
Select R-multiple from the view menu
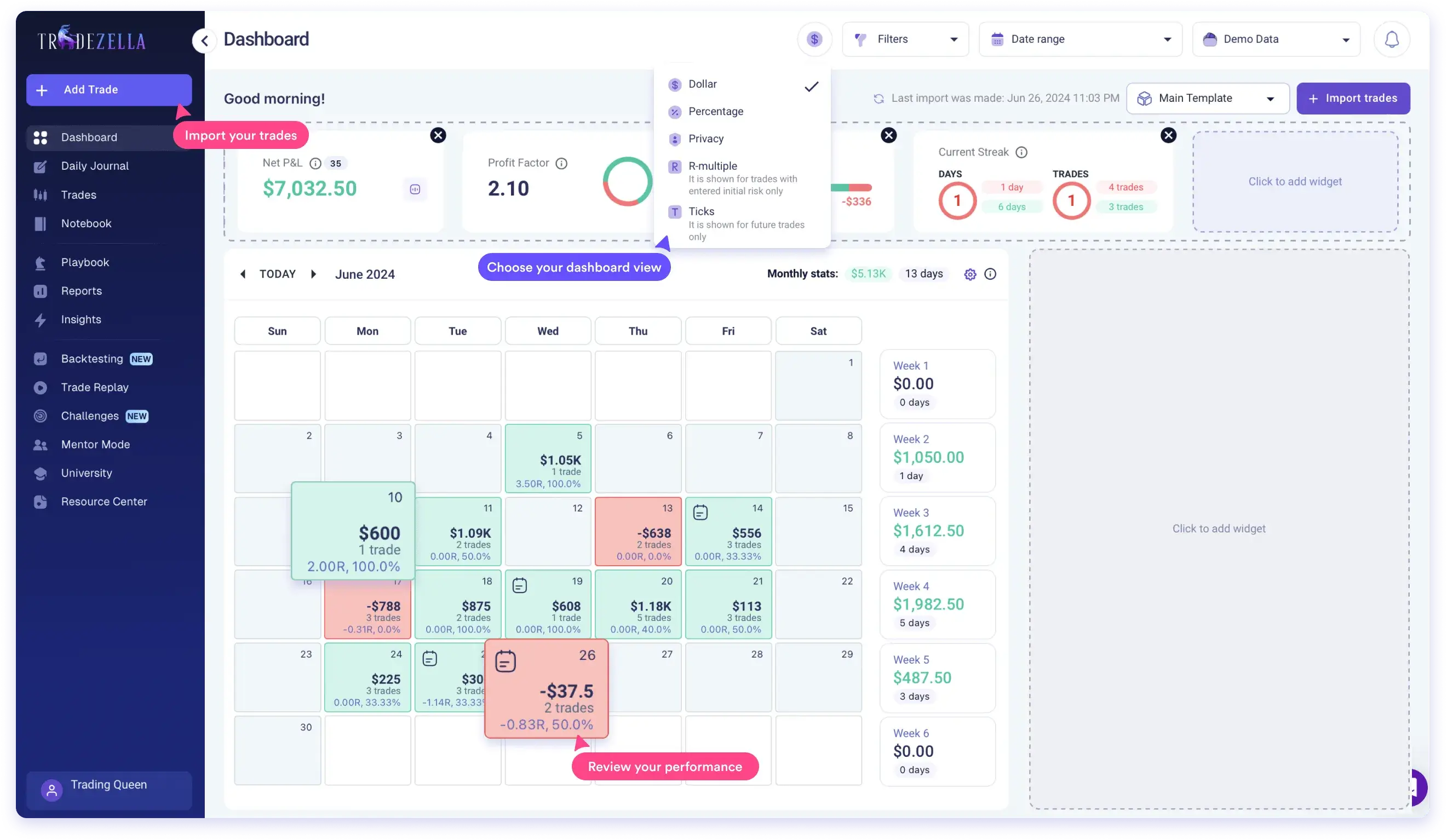pos(712,166)
